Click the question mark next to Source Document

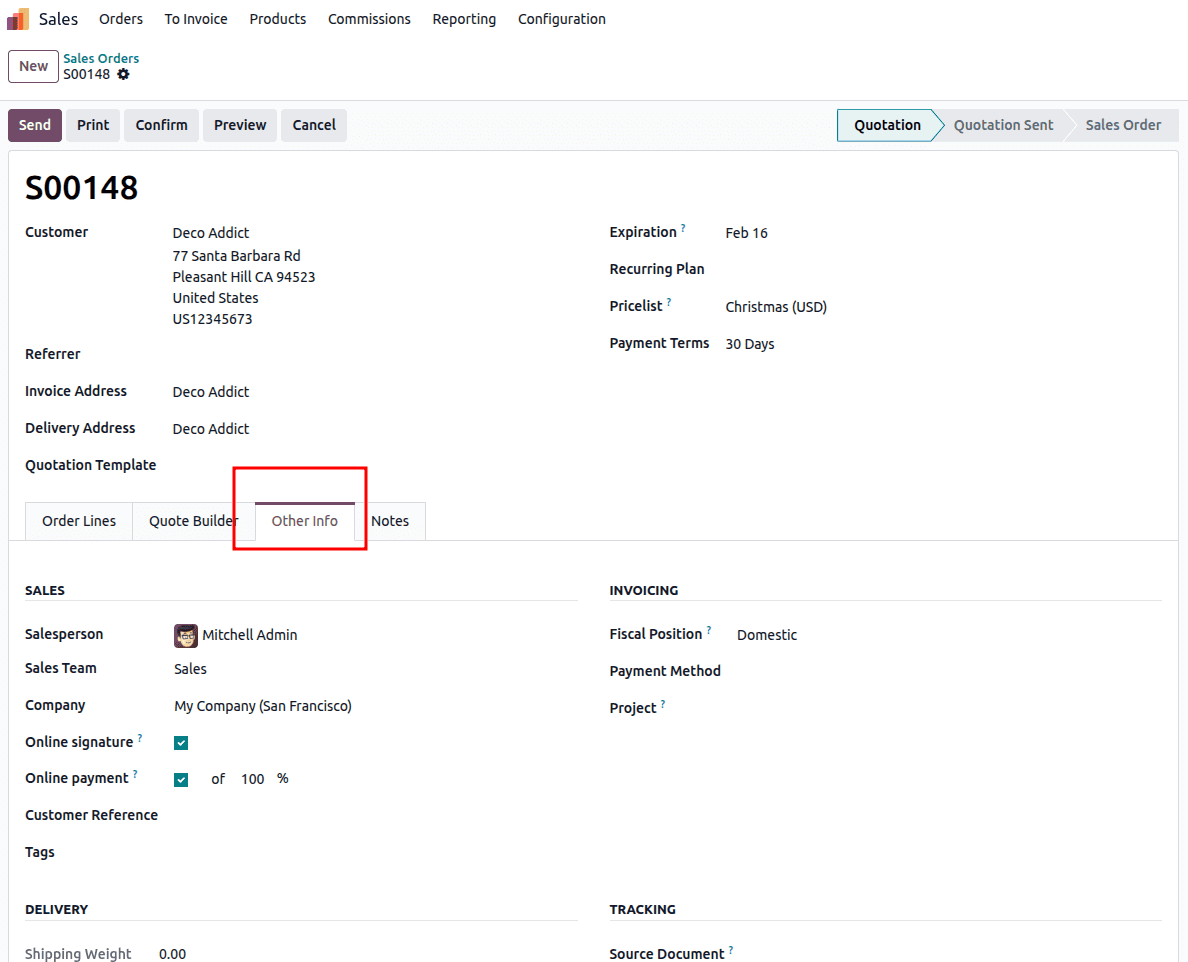pyautogui.click(x=731, y=948)
